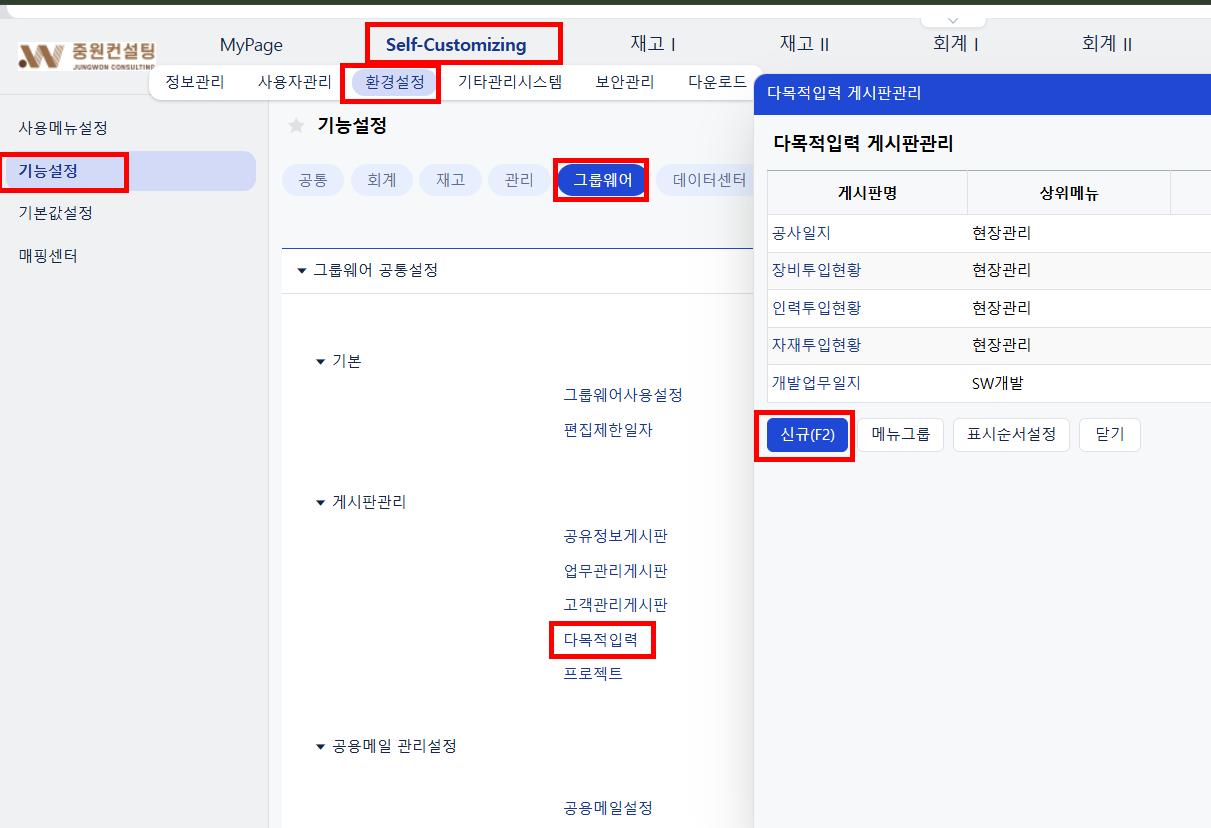The image size is (1211, 828).
Task: Collapse the 게시판관리 group
Action: tap(320, 502)
